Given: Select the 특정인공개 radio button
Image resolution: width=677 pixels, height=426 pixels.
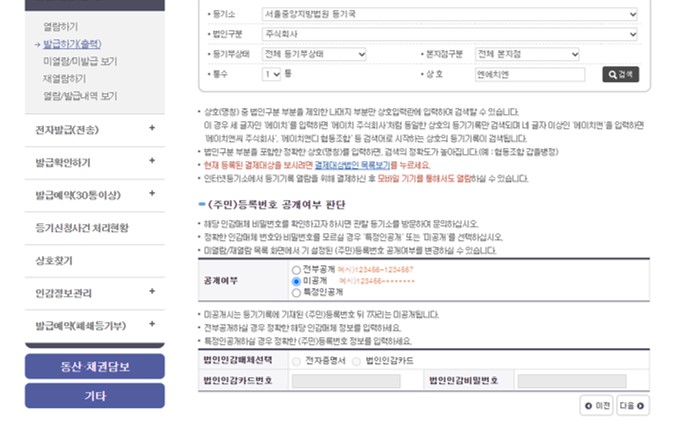Looking at the screenshot, I should (x=296, y=293).
